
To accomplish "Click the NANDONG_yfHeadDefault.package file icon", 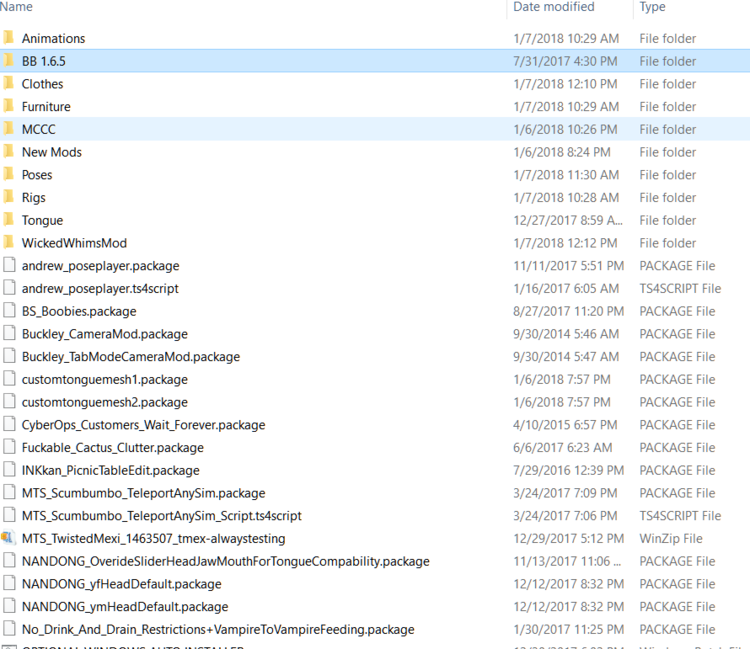I will click(x=9, y=583).
